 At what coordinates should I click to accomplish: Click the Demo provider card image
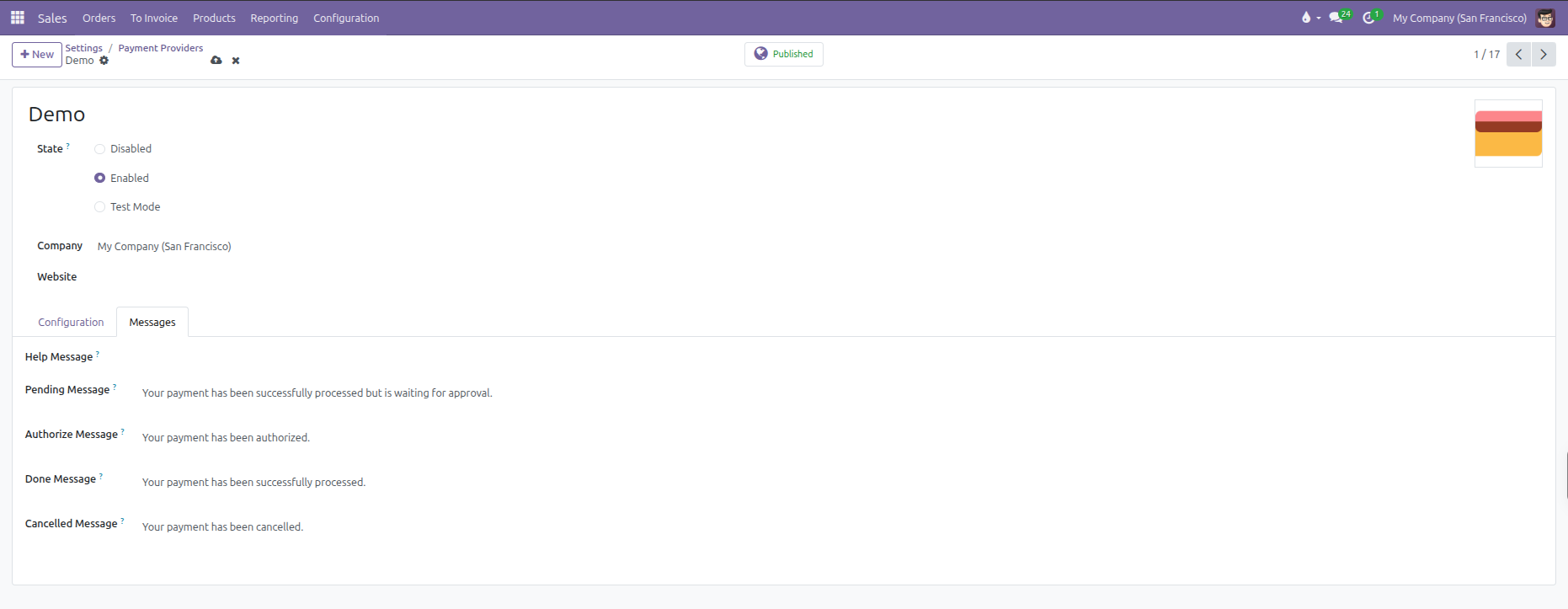point(1508,133)
